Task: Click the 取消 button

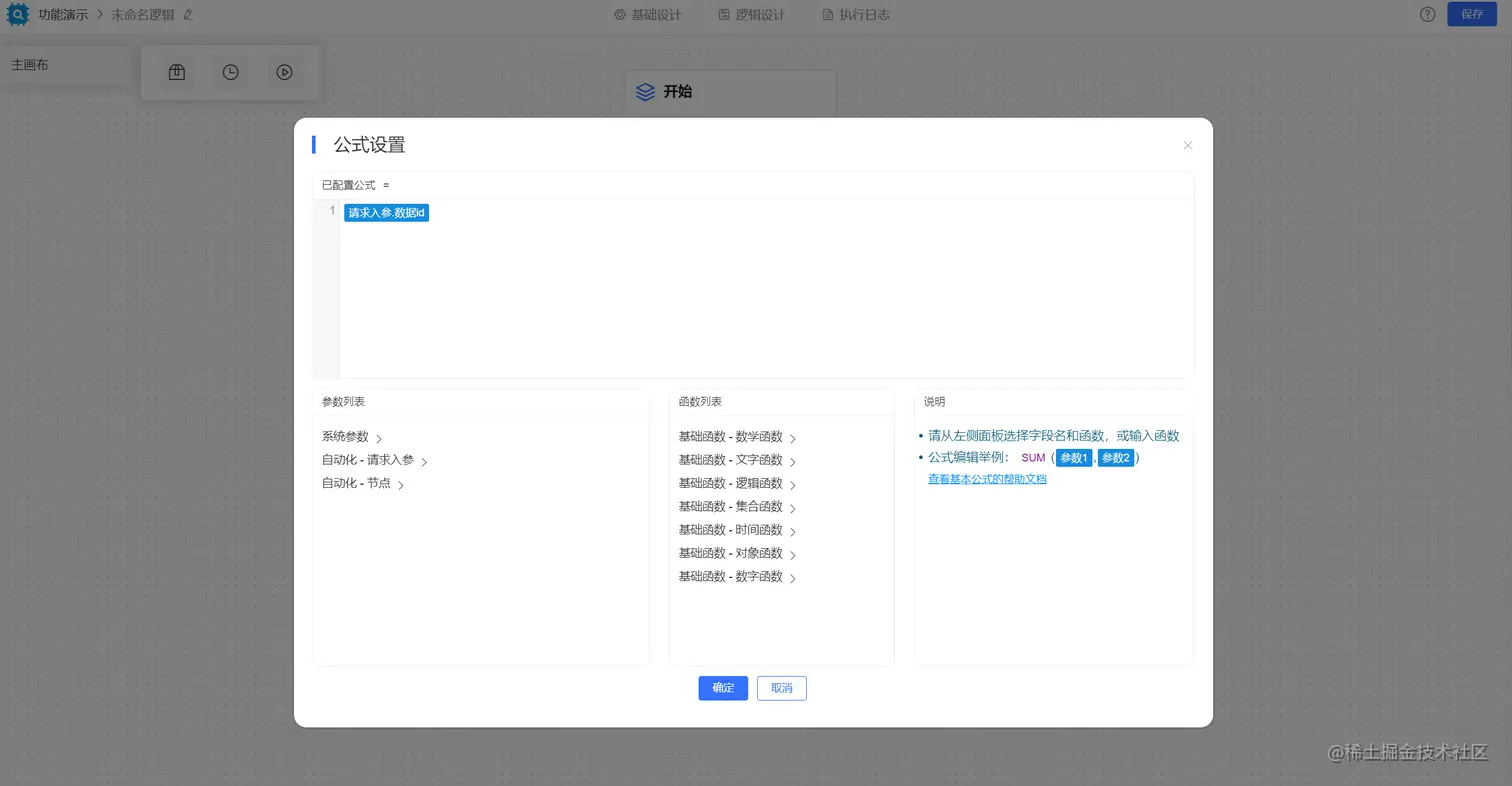Action: pos(782,688)
